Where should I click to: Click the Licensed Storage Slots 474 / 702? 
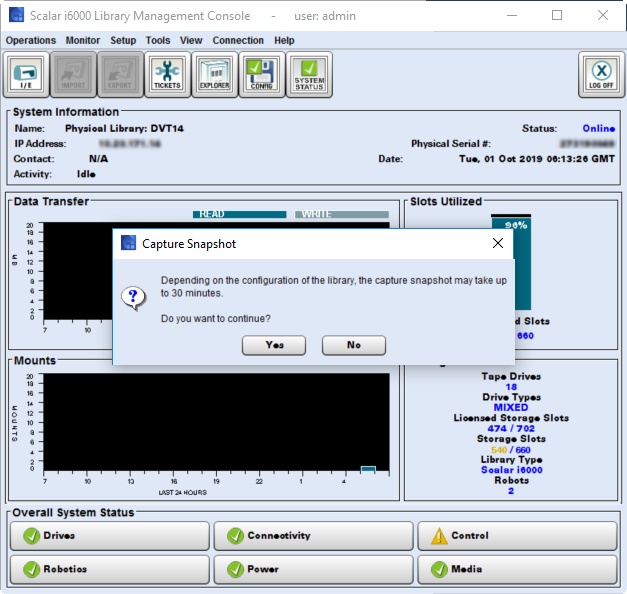[511, 428]
